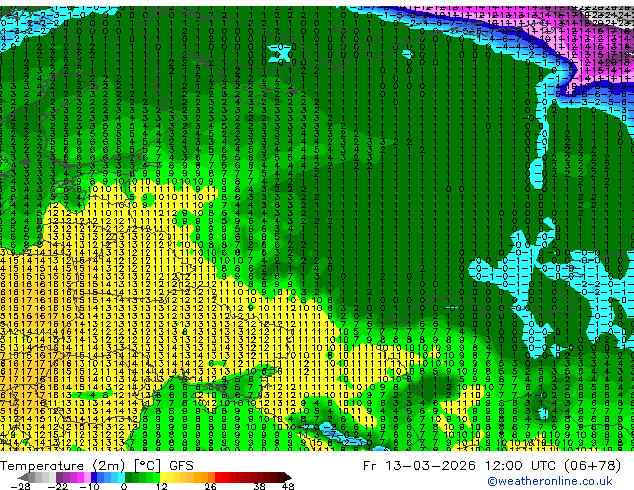Select the '48' legend label
Viewport: 634px width, 490px height.
pos(288,486)
